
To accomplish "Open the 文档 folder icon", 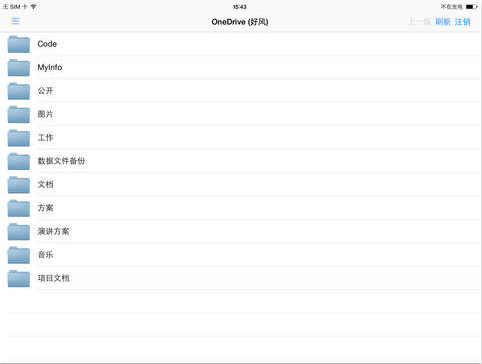I will (x=19, y=185).
